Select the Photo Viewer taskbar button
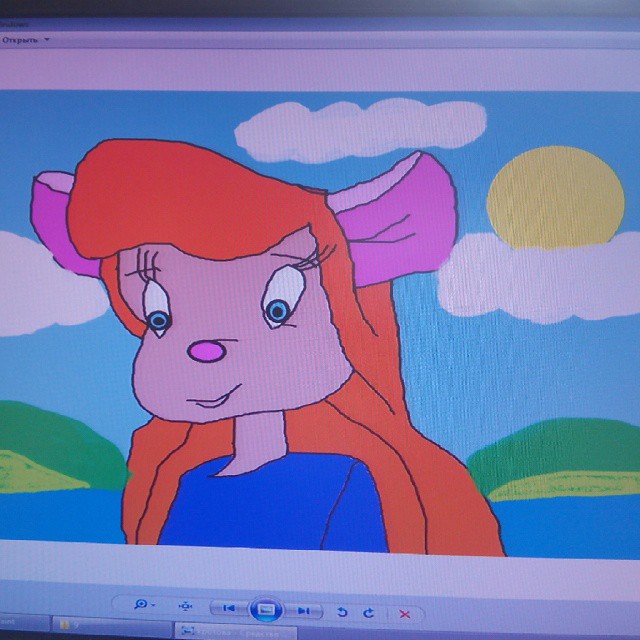This screenshot has height=640, width=640. point(236,631)
